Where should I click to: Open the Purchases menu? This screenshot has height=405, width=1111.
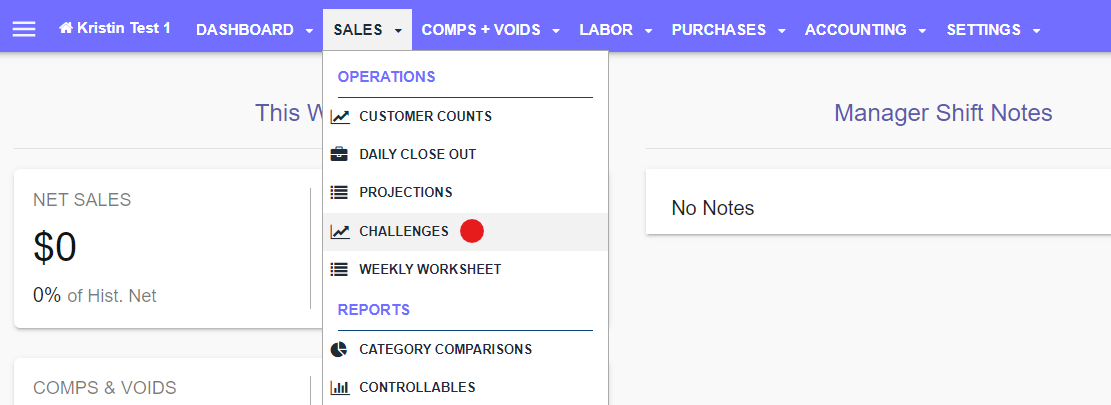(728, 30)
